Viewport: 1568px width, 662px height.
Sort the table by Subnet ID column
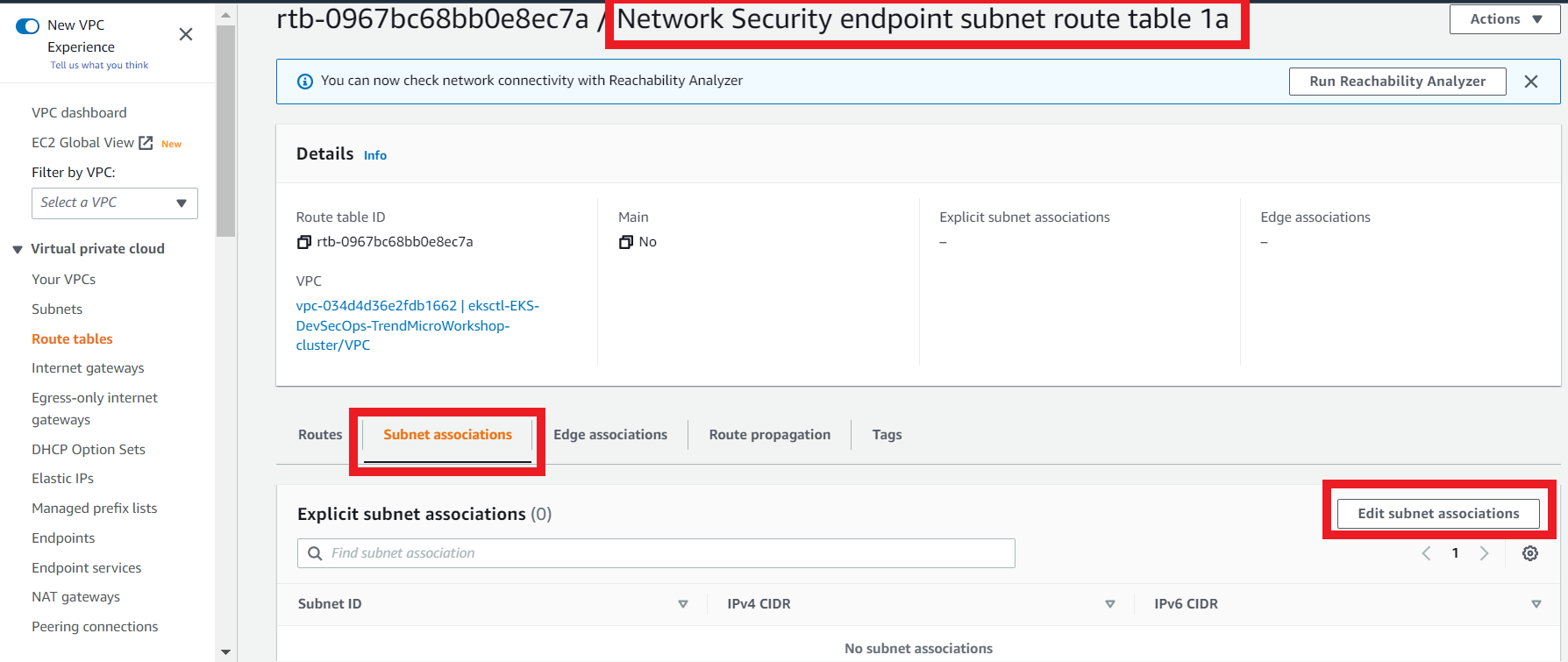[x=682, y=604]
